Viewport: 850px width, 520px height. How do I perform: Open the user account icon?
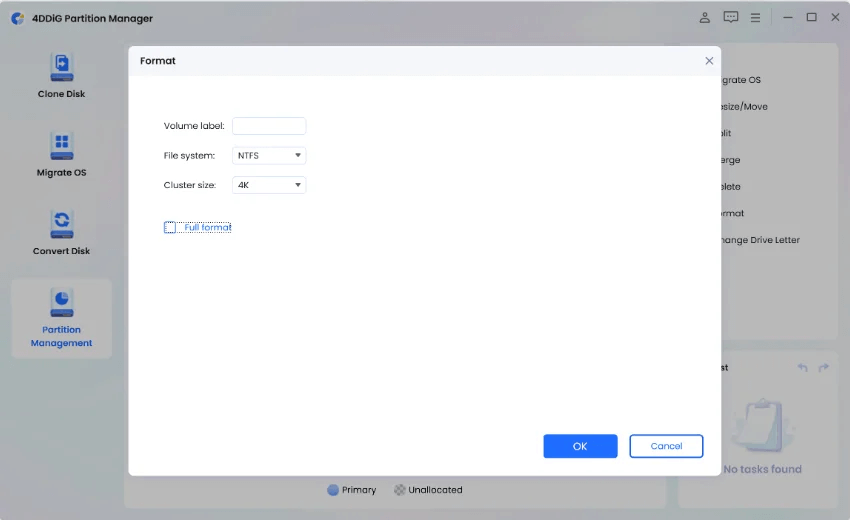pos(704,18)
